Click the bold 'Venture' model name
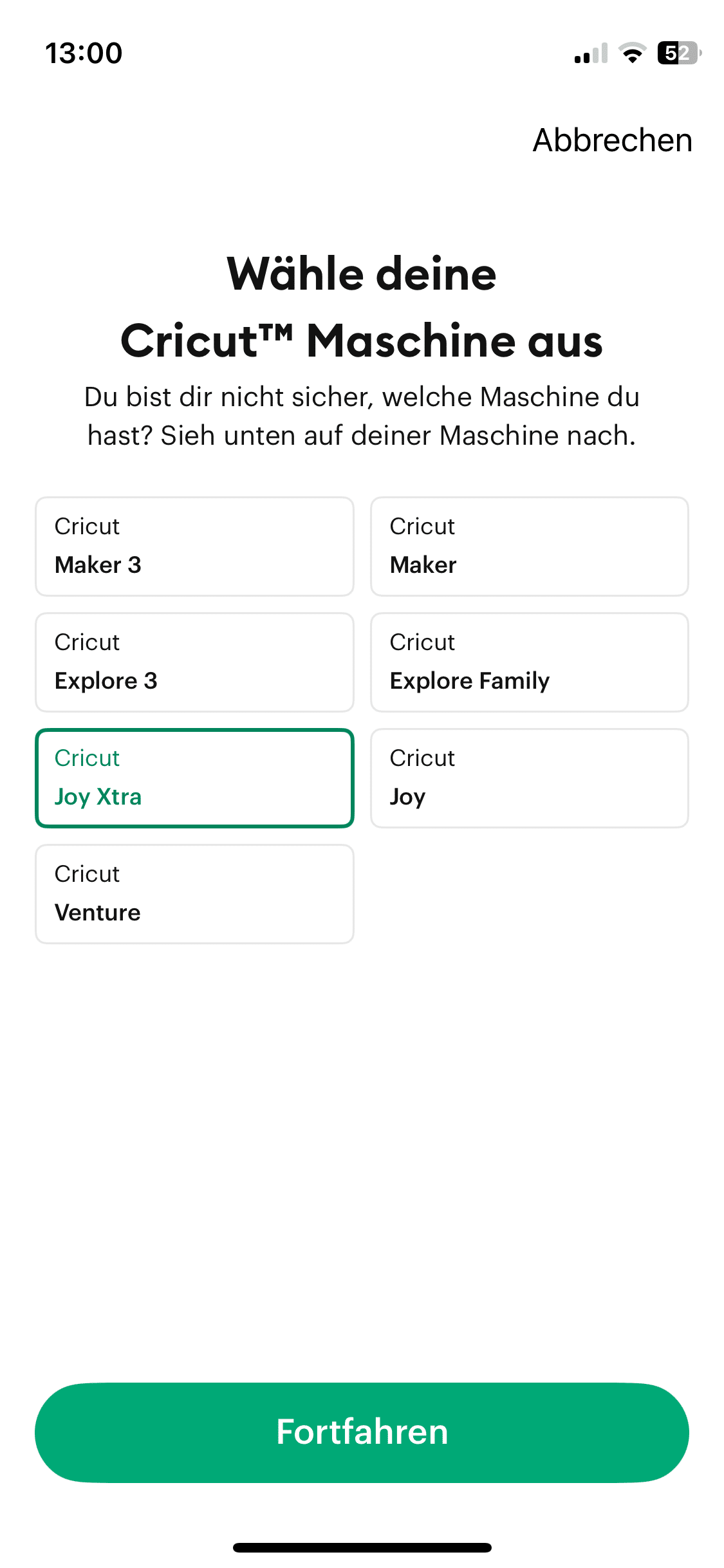This screenshot has height=1568, width=724. click(98, 913)
